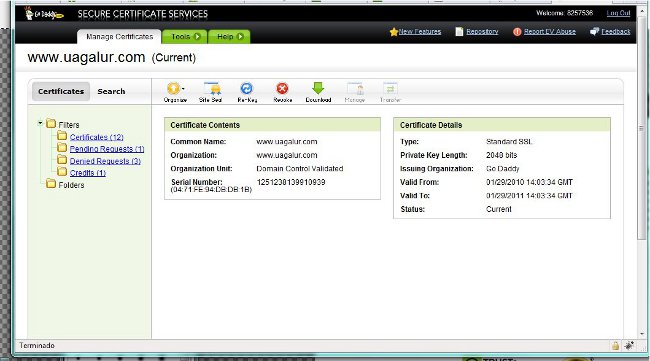This screenshot has width=650, height=361.
Task: Click the star icon beside New Features
Action: click(394, 32)
